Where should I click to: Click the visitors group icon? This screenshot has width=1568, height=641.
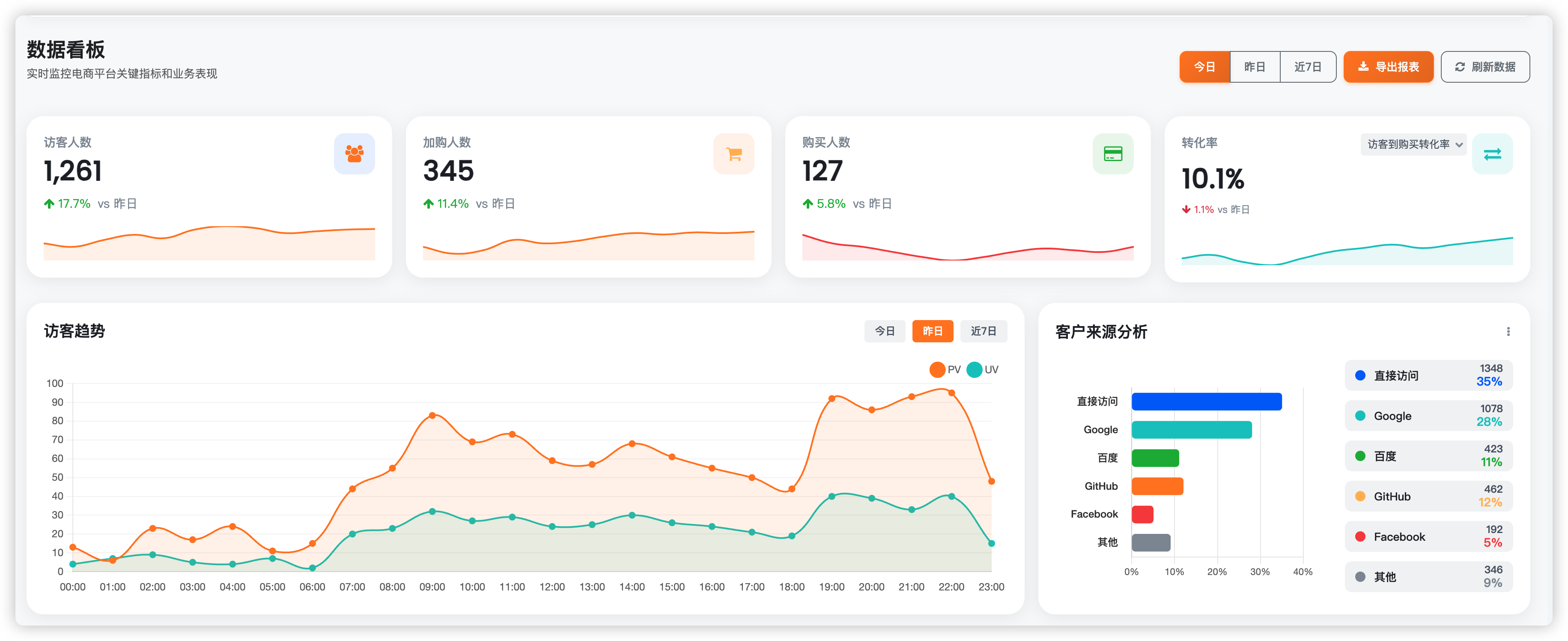pyautogui.click(x=354, y=153)
